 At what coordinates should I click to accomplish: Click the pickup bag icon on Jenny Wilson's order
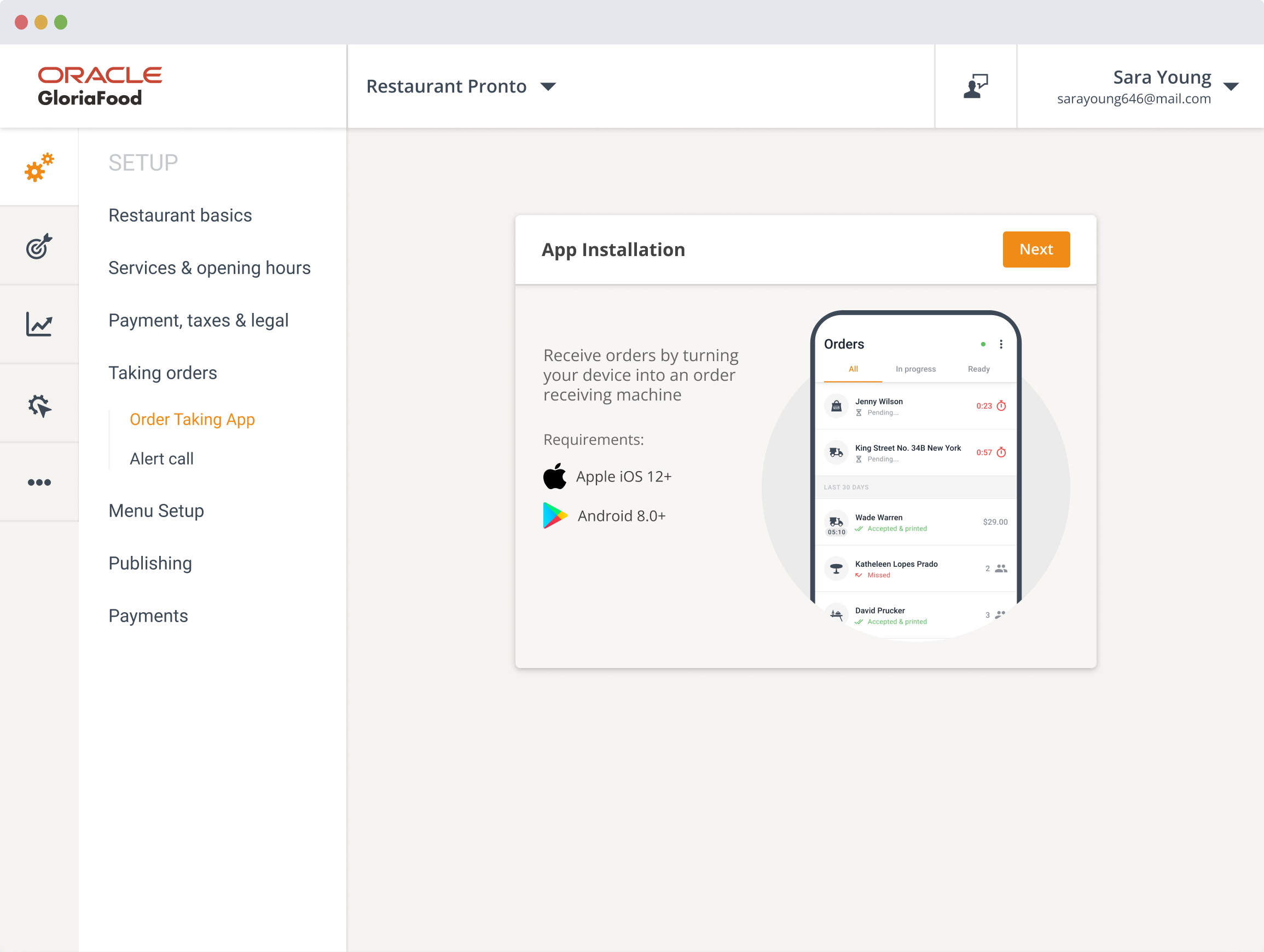click(x=836, y=406)
